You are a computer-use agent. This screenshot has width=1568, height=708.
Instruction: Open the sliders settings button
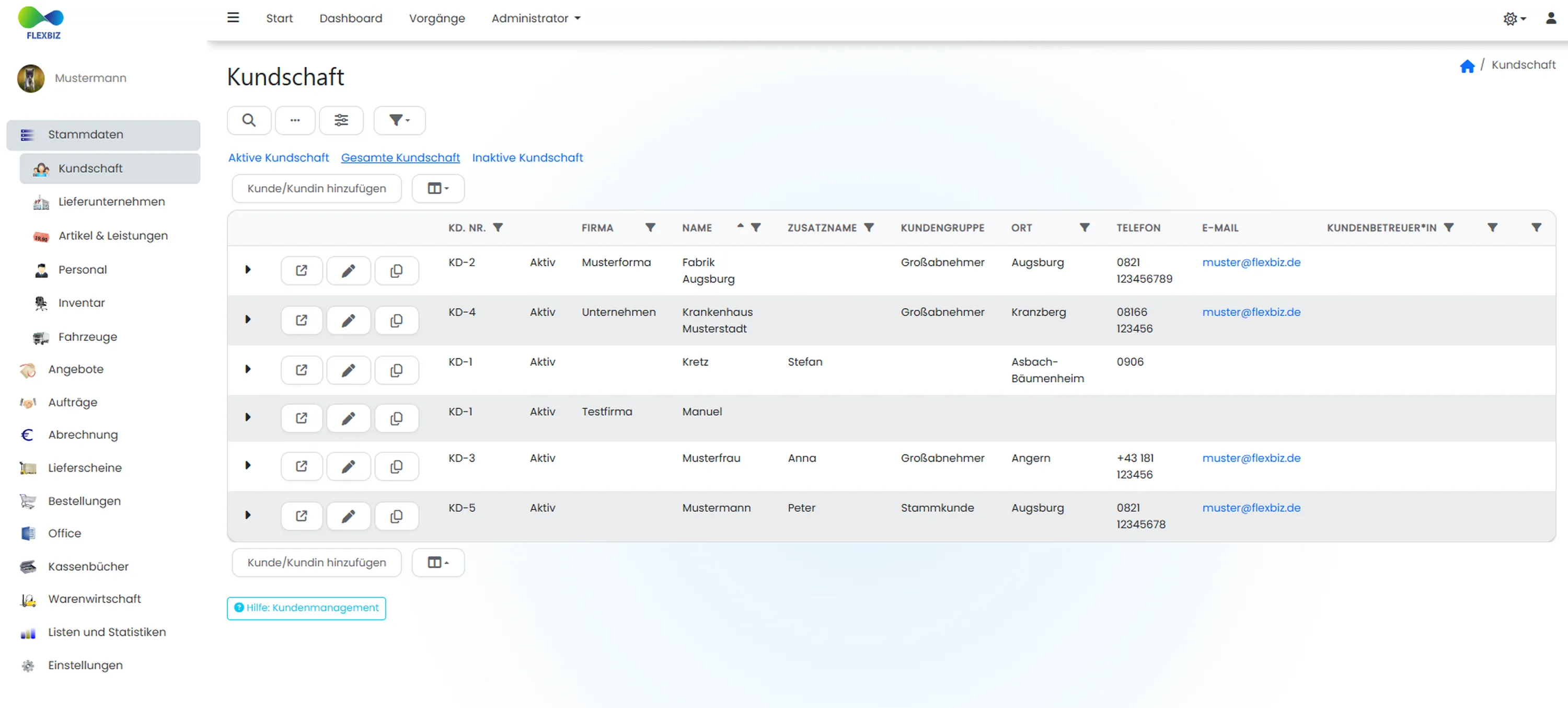[x=341, y=120]
